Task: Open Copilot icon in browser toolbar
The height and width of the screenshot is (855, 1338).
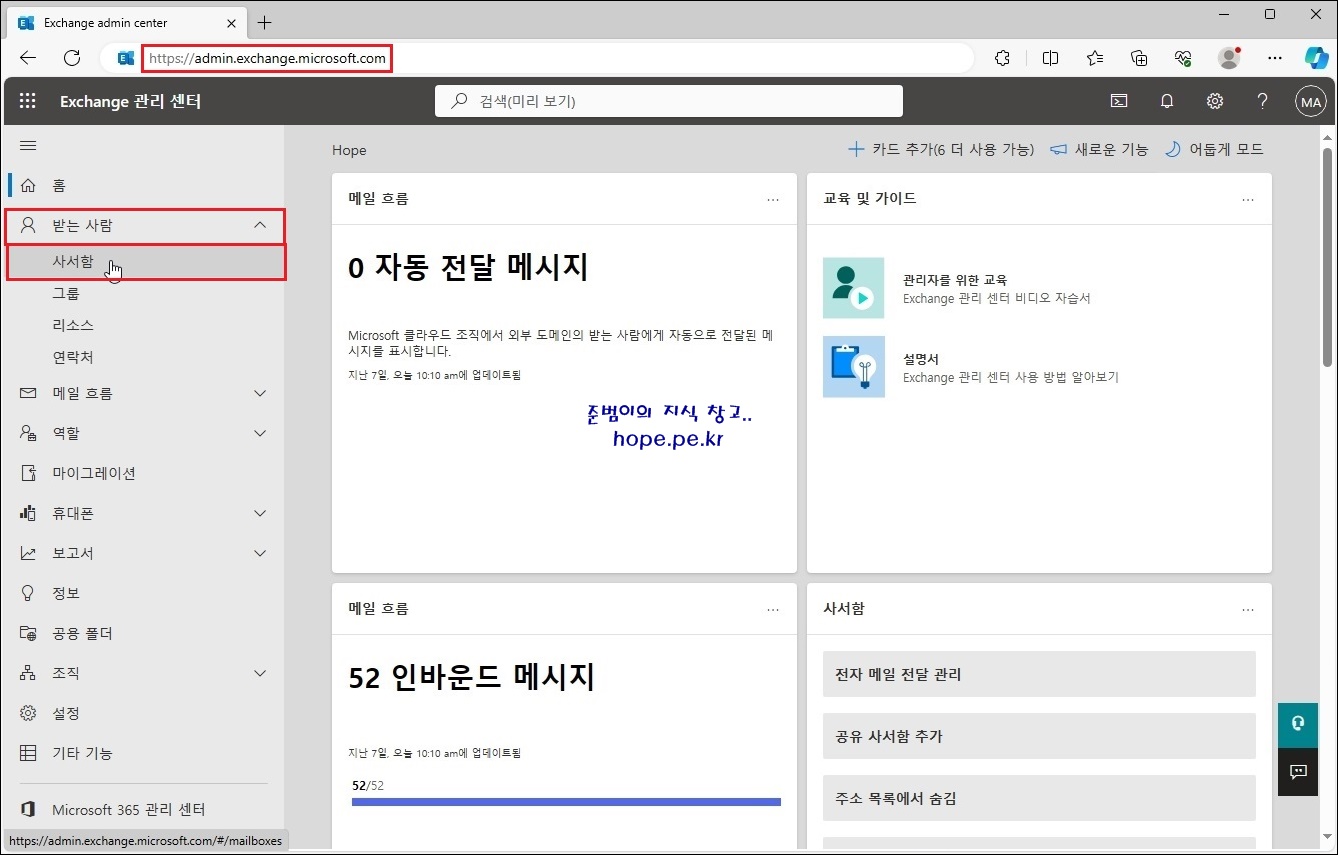Action: (1317, 58)
